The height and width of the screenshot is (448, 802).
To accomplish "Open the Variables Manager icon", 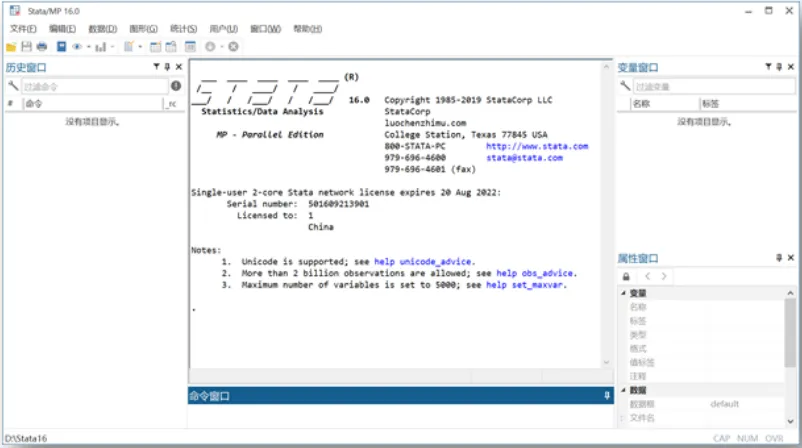I will click(x=190, y=47).
